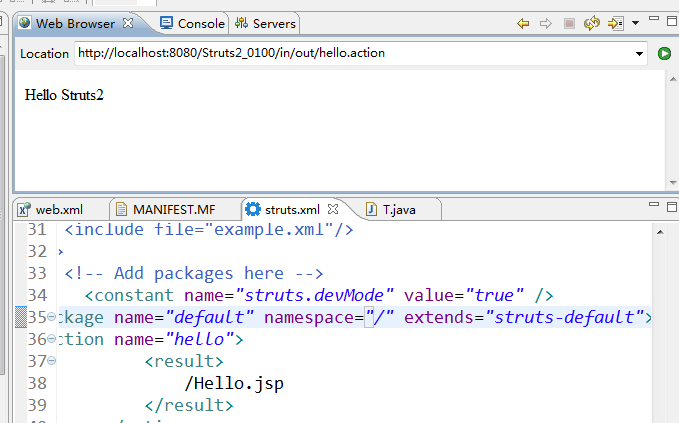
Task: Go back in the web browser
Action: coord(523,23)
